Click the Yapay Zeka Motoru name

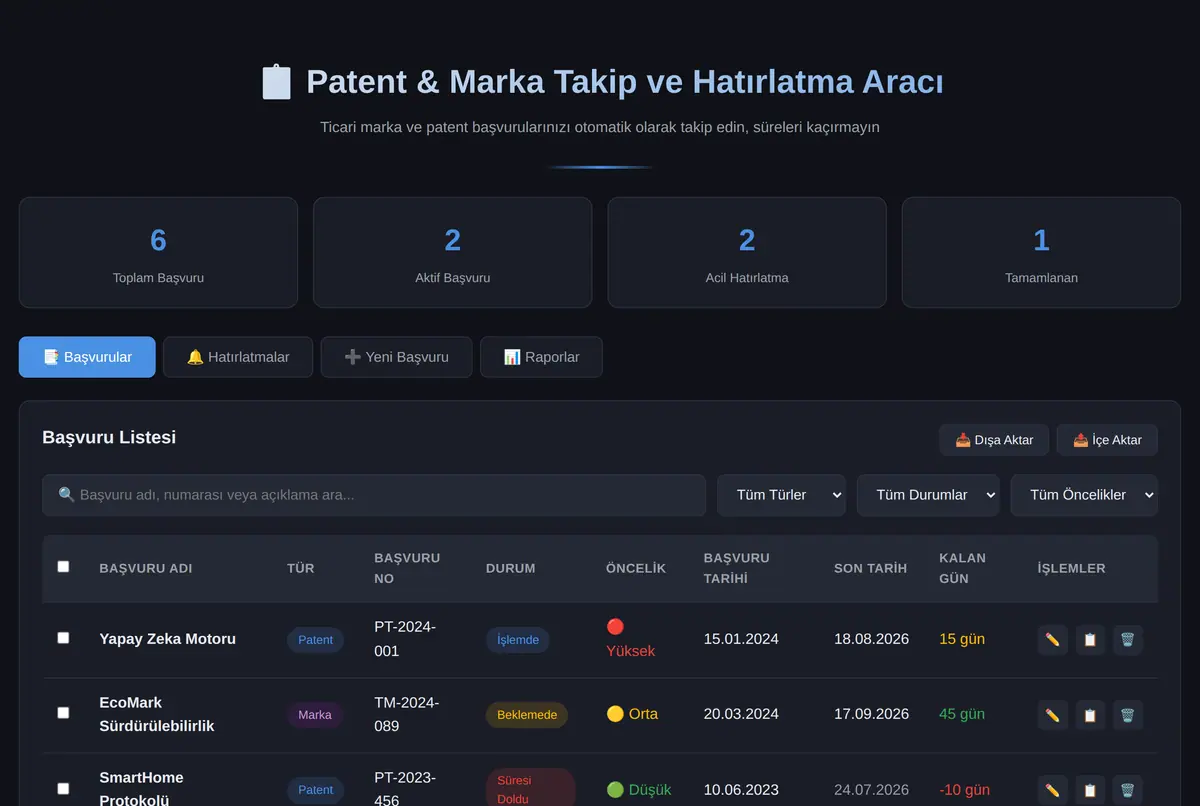168,639
